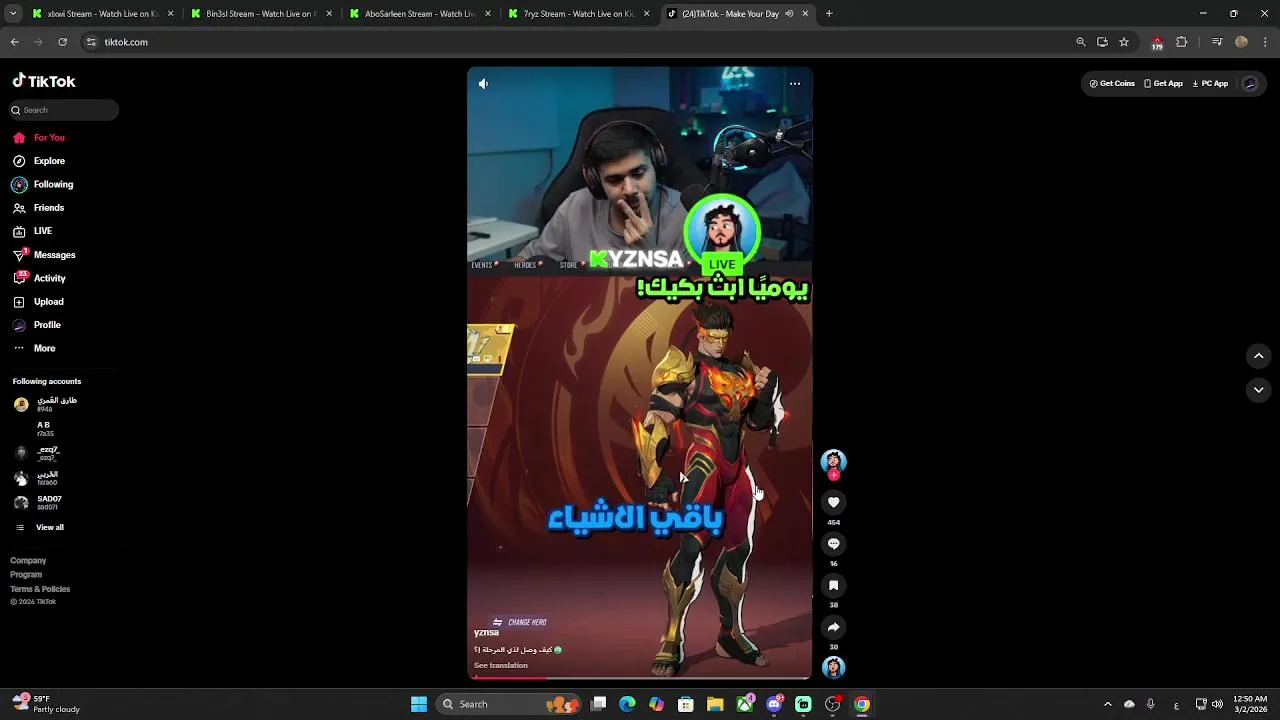Mute or unmute the video
This screenshot has height=720, width=1280.
click(x=483, y=84)
